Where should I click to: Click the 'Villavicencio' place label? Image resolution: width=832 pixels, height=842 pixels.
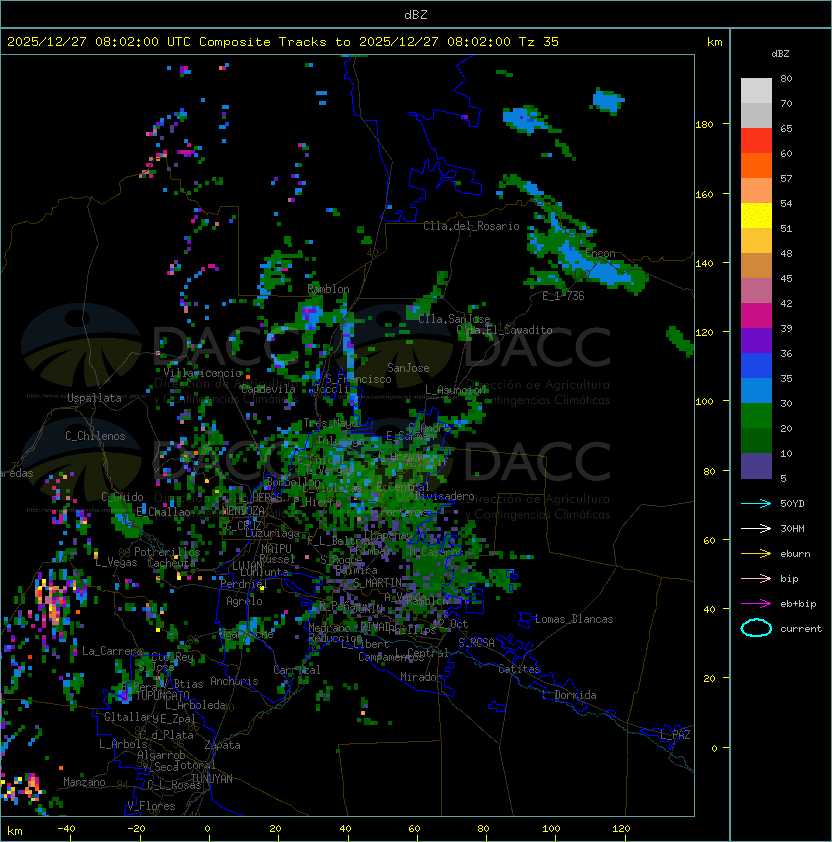coord(202,373)
